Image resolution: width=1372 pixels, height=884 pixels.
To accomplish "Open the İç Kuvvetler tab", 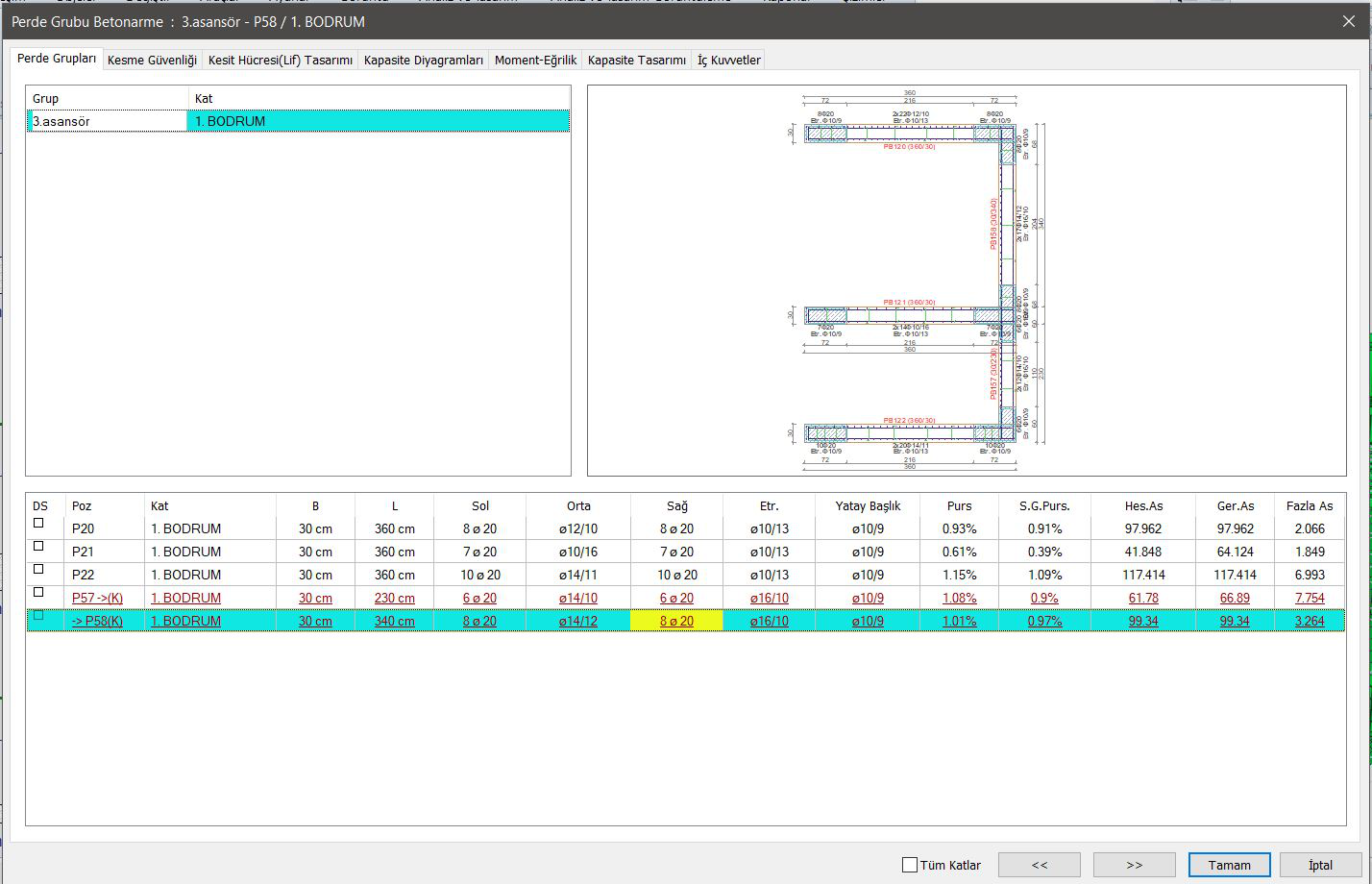I will pos(729,61).
